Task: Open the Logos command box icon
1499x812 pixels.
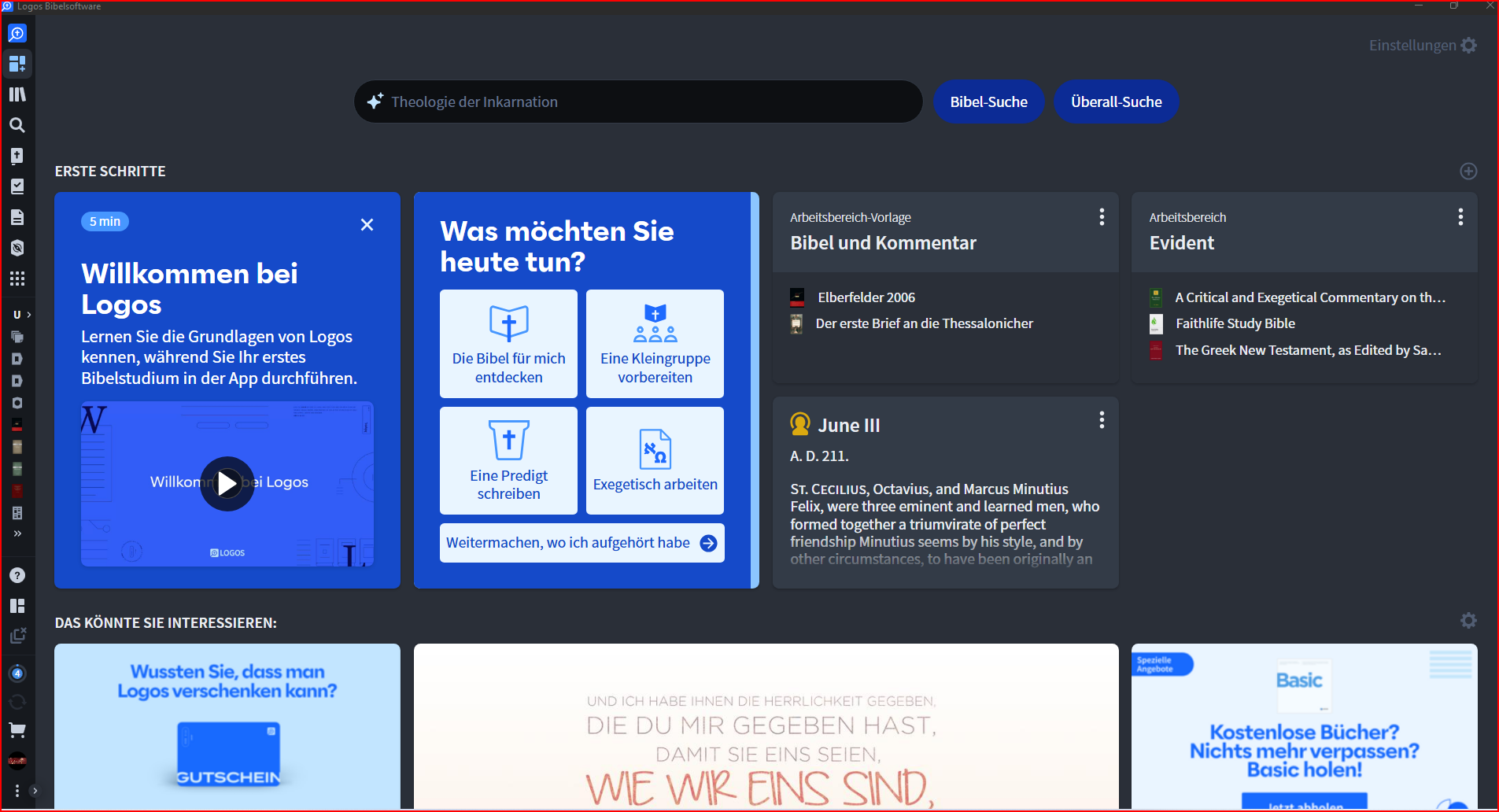Action: coord(17,34)
